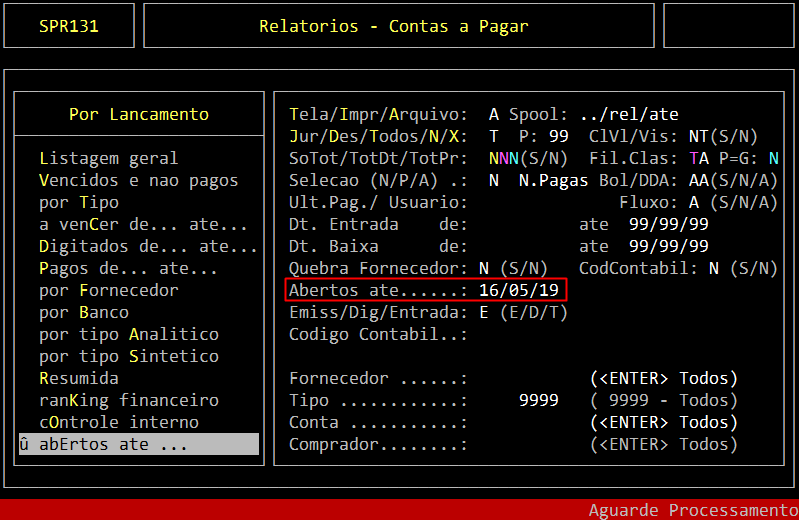Select 'a venCer de... ate...' option
This screenshot has width=799, height=520.
click(143, 224)
